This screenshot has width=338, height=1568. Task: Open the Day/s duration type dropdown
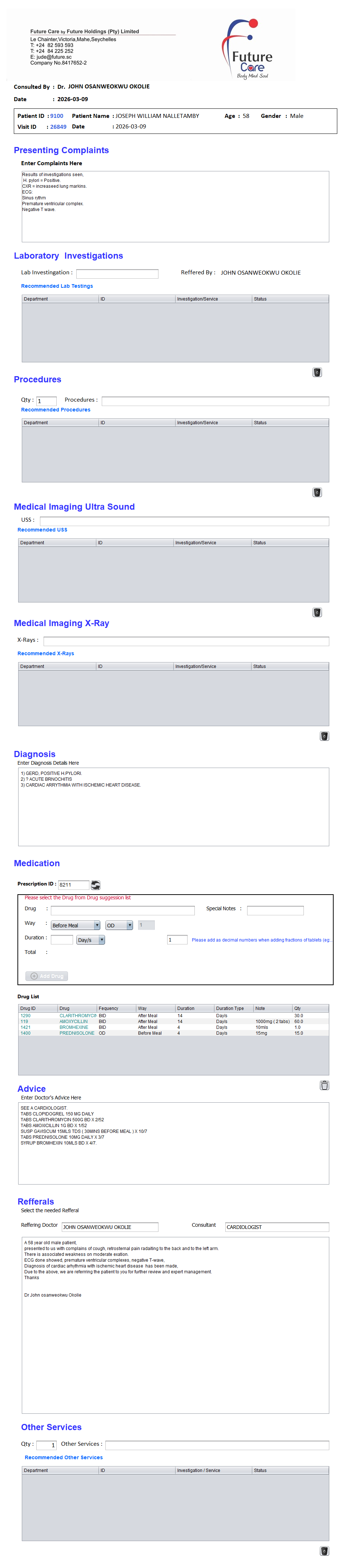[90, 940]
